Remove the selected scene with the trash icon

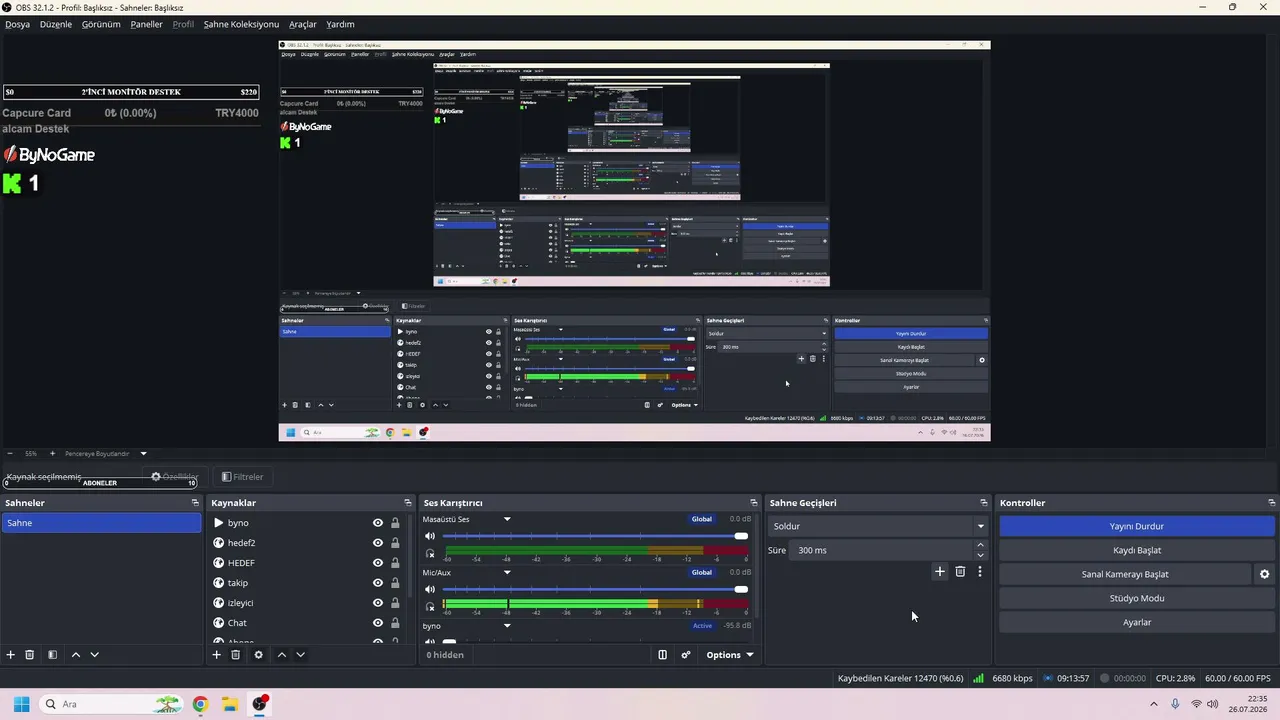[30, 655]
